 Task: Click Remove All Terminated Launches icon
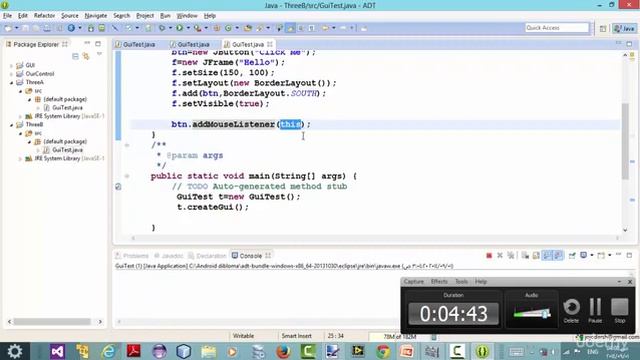pyautogui.click(x=511, y=256)
